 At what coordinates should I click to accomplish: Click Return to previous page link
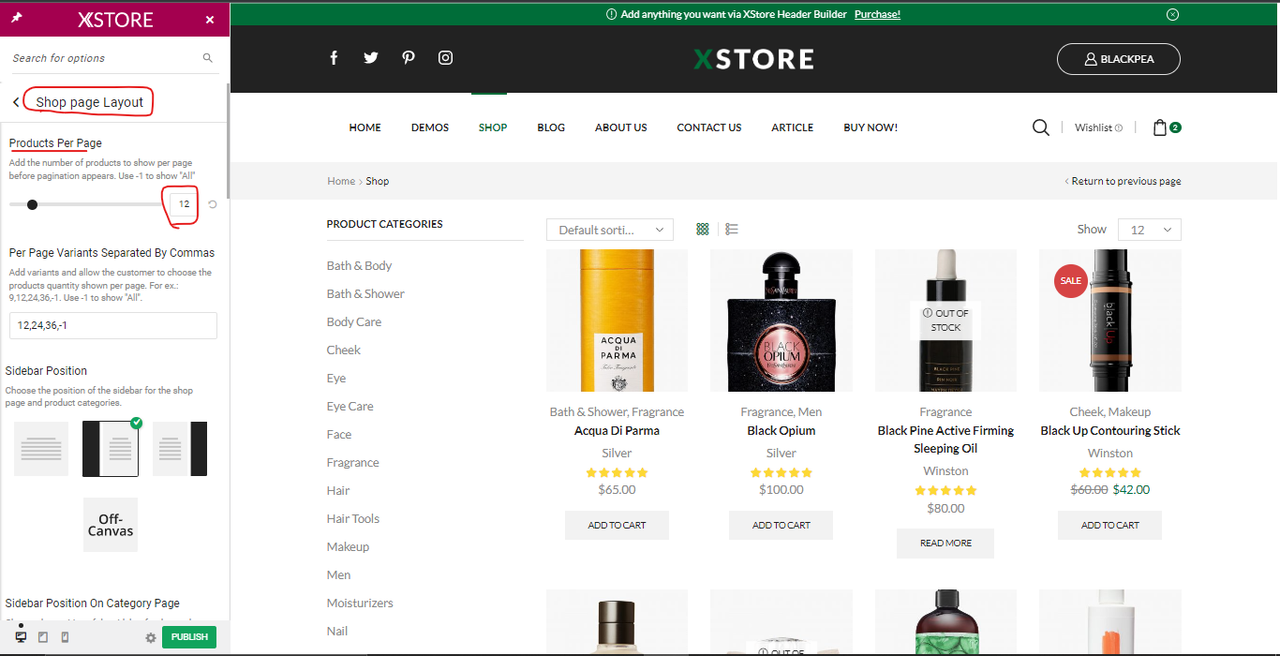(x=1123, y=181)
